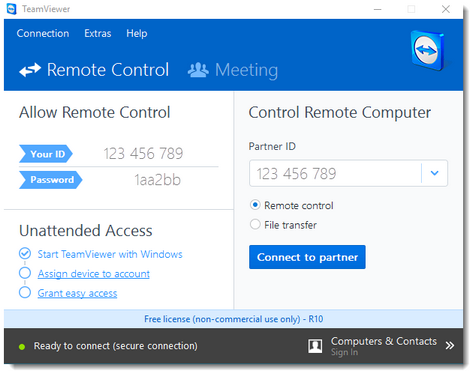
Task: Open the Extras menu
Action: click(x=98, y=33)
